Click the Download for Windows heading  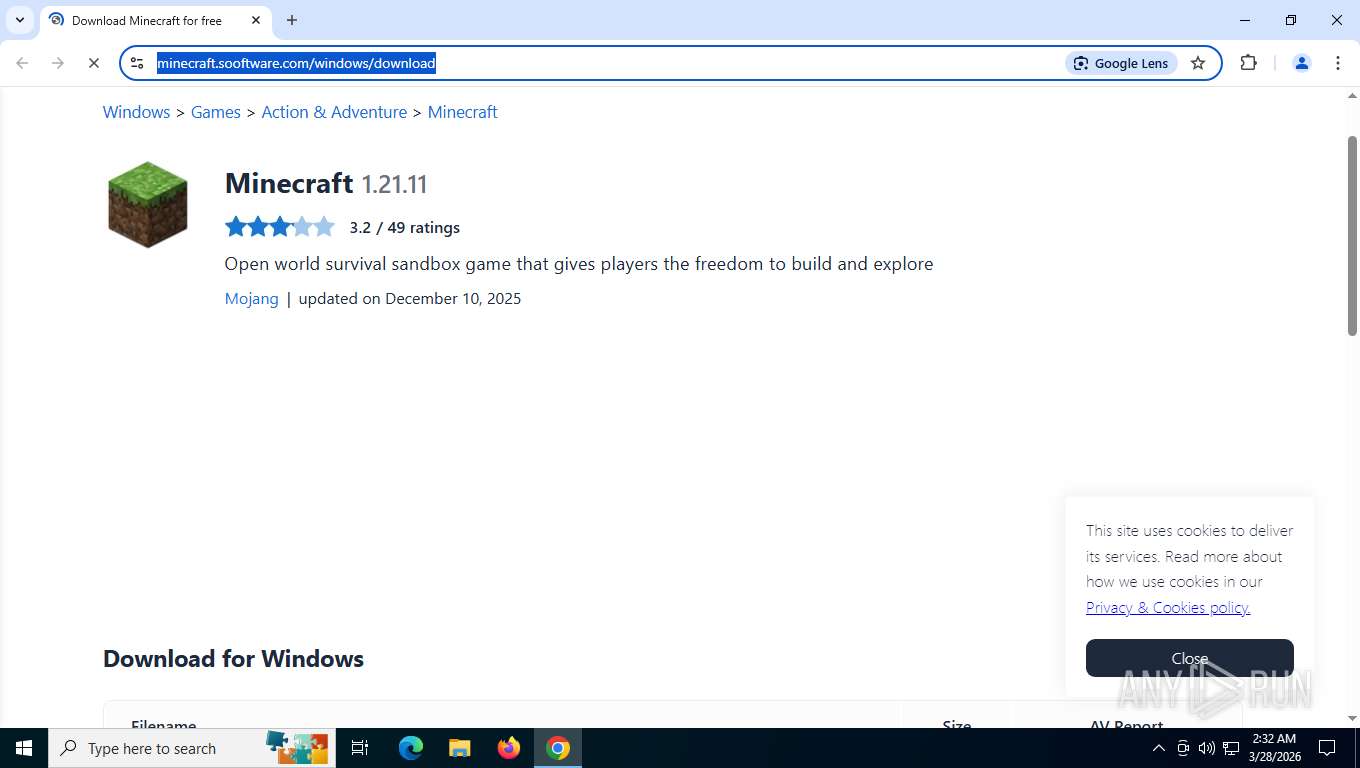pos(234,659)
